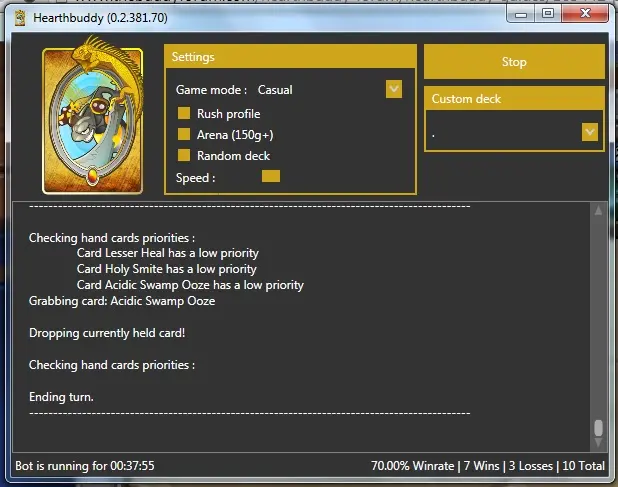
Task: Click the log scrollbar down arrow
Action: tap(598, 442)
